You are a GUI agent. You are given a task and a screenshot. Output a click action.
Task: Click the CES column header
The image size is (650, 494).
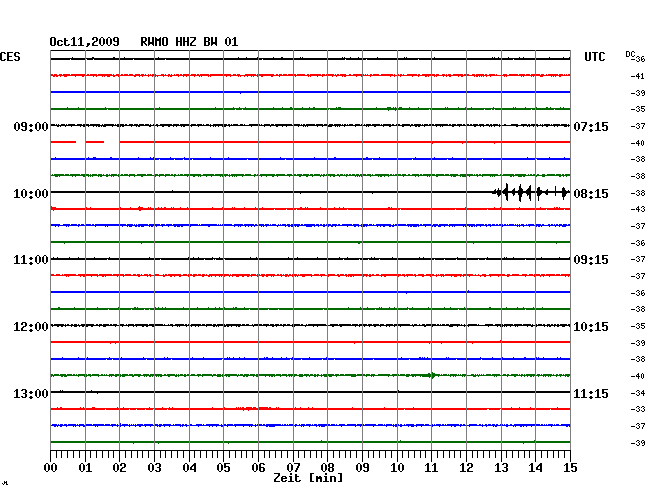click(10, 57)
